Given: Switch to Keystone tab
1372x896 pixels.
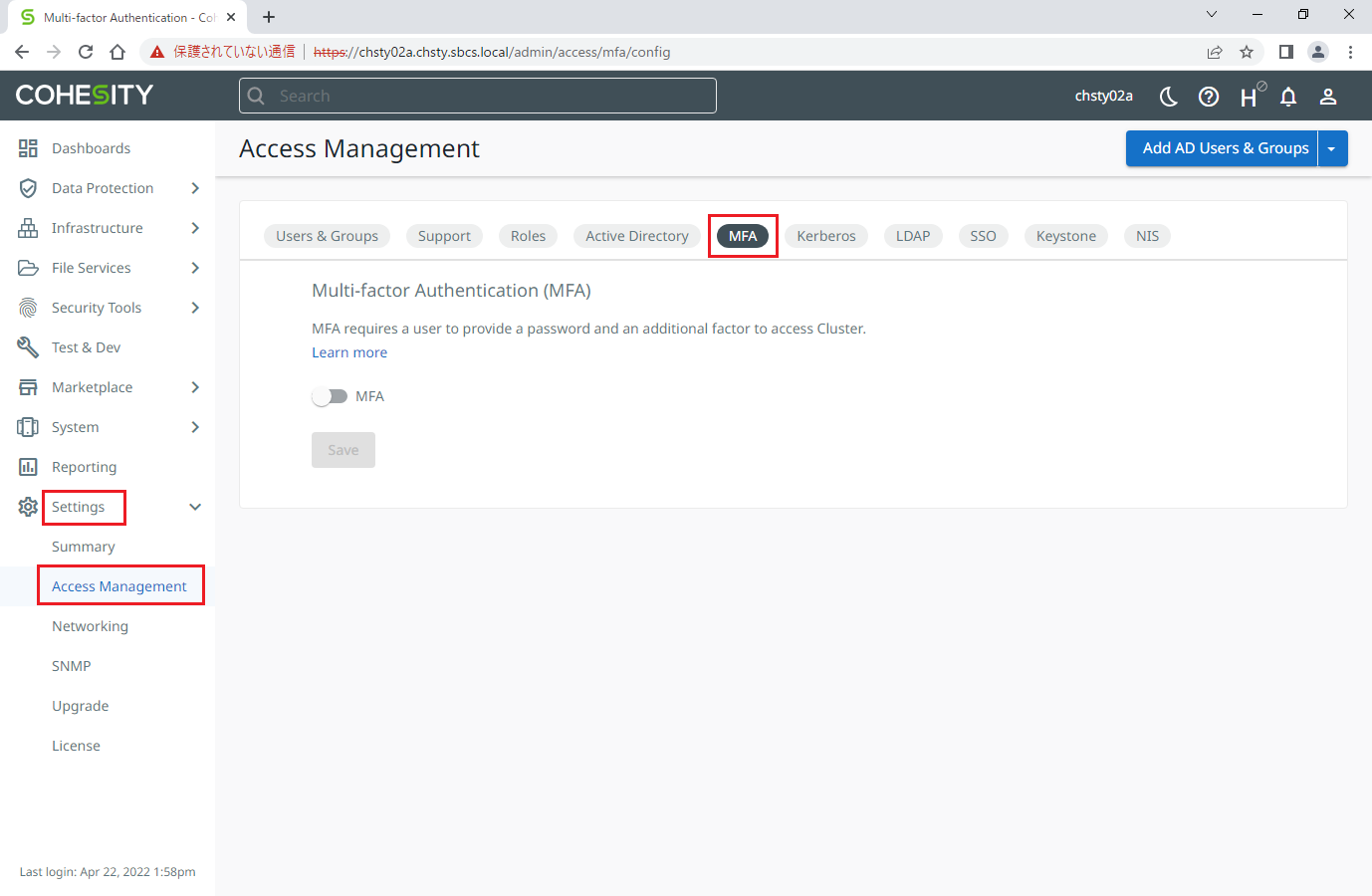Looking at the screenshot, I should coord(1066,236).
